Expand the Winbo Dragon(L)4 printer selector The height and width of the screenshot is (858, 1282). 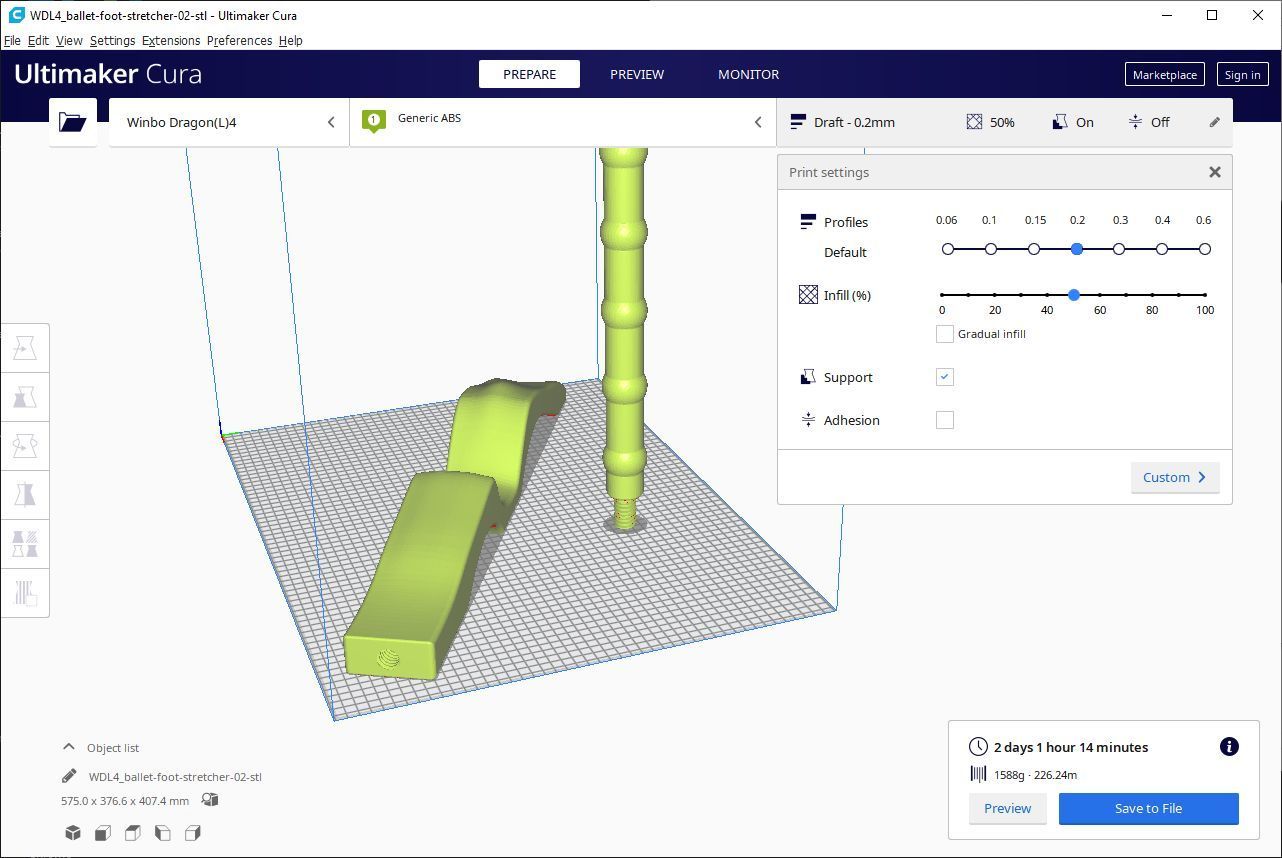pos(229,122)
